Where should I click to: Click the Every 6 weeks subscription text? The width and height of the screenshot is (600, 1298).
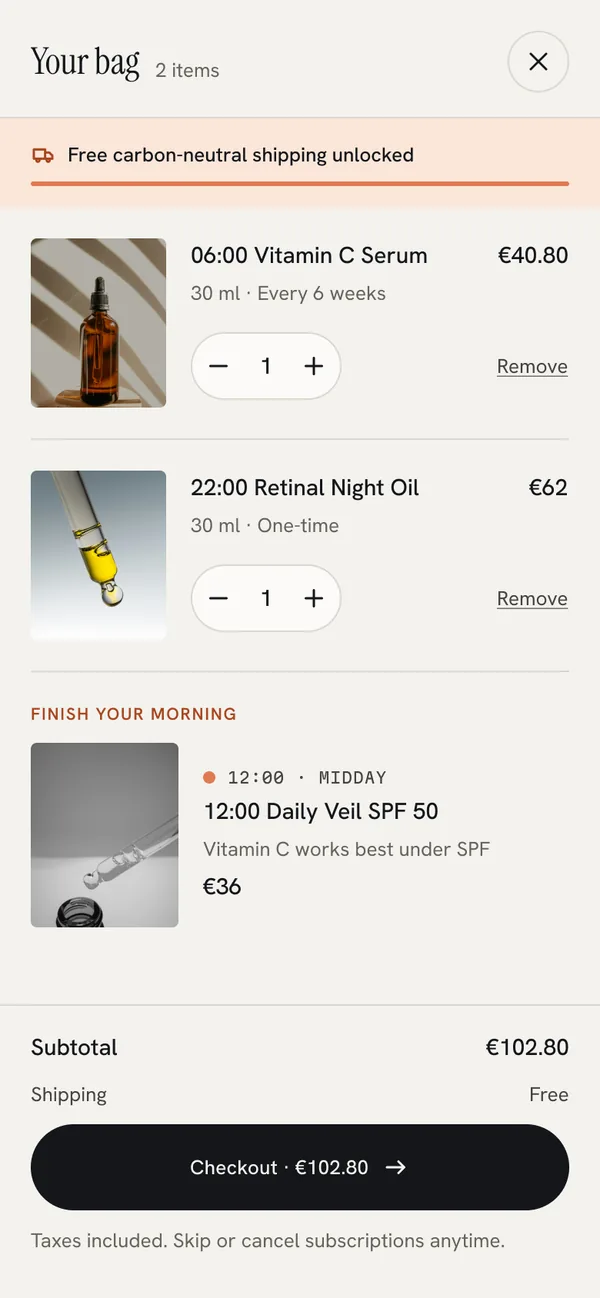(x=321, y=293)
